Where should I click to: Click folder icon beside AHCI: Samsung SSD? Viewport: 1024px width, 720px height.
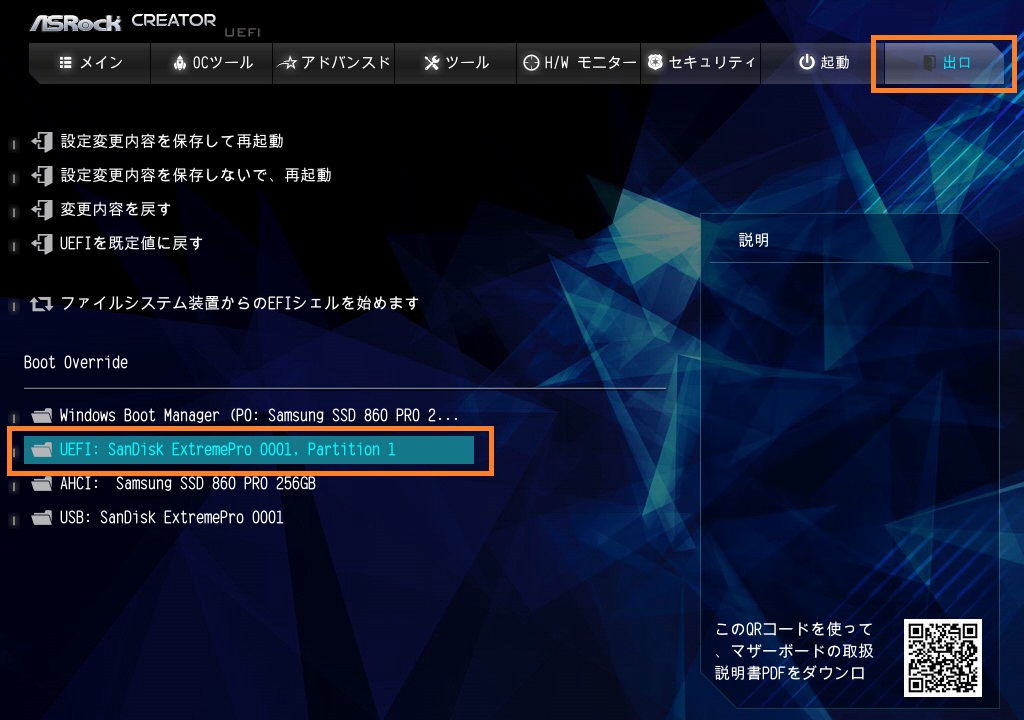click(x=42, y=483)
